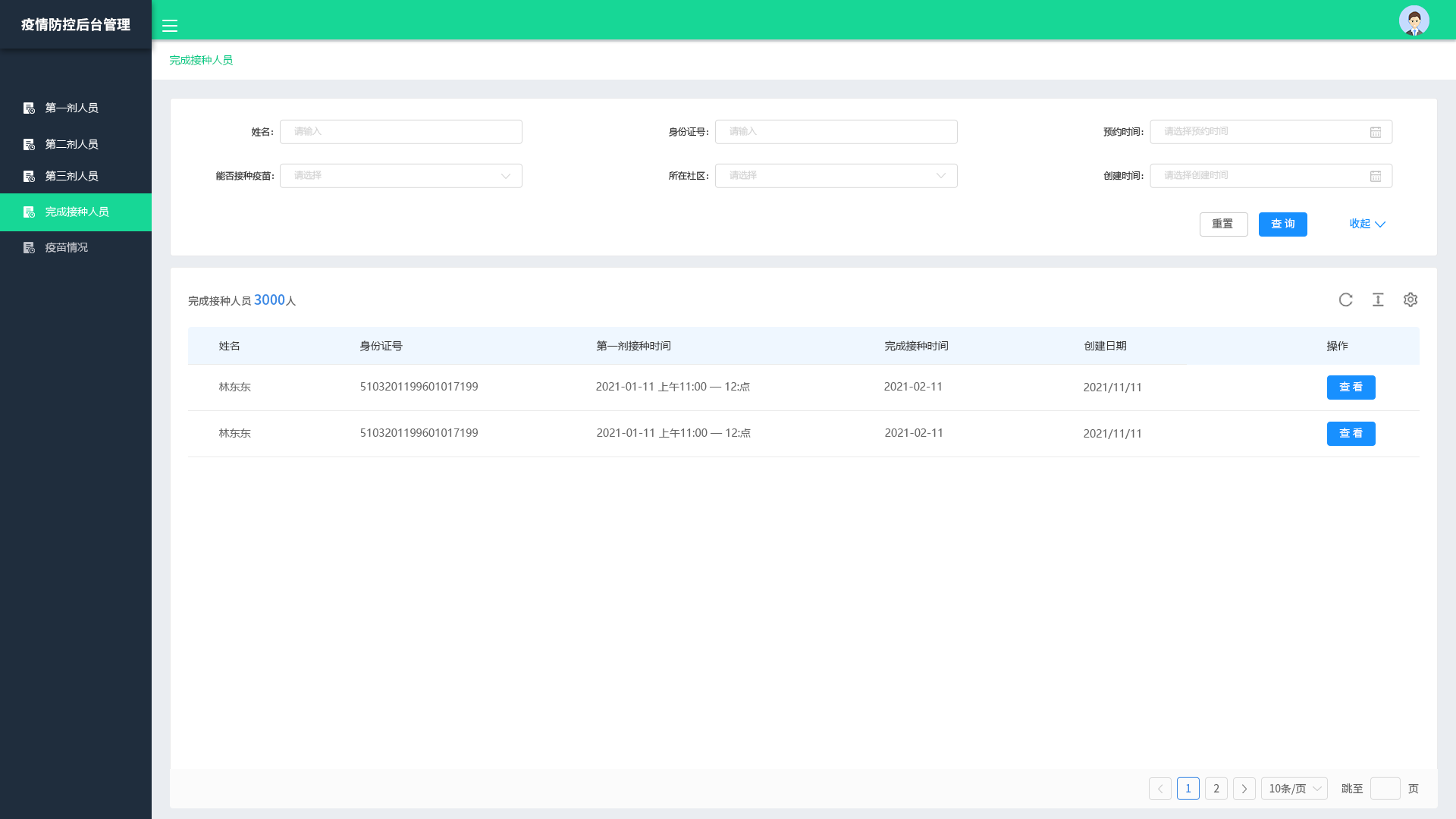This screenshot has height=819, width=1456.
Task: Click the 第一剂接种时间 column header
Action: tap(633, 346)
